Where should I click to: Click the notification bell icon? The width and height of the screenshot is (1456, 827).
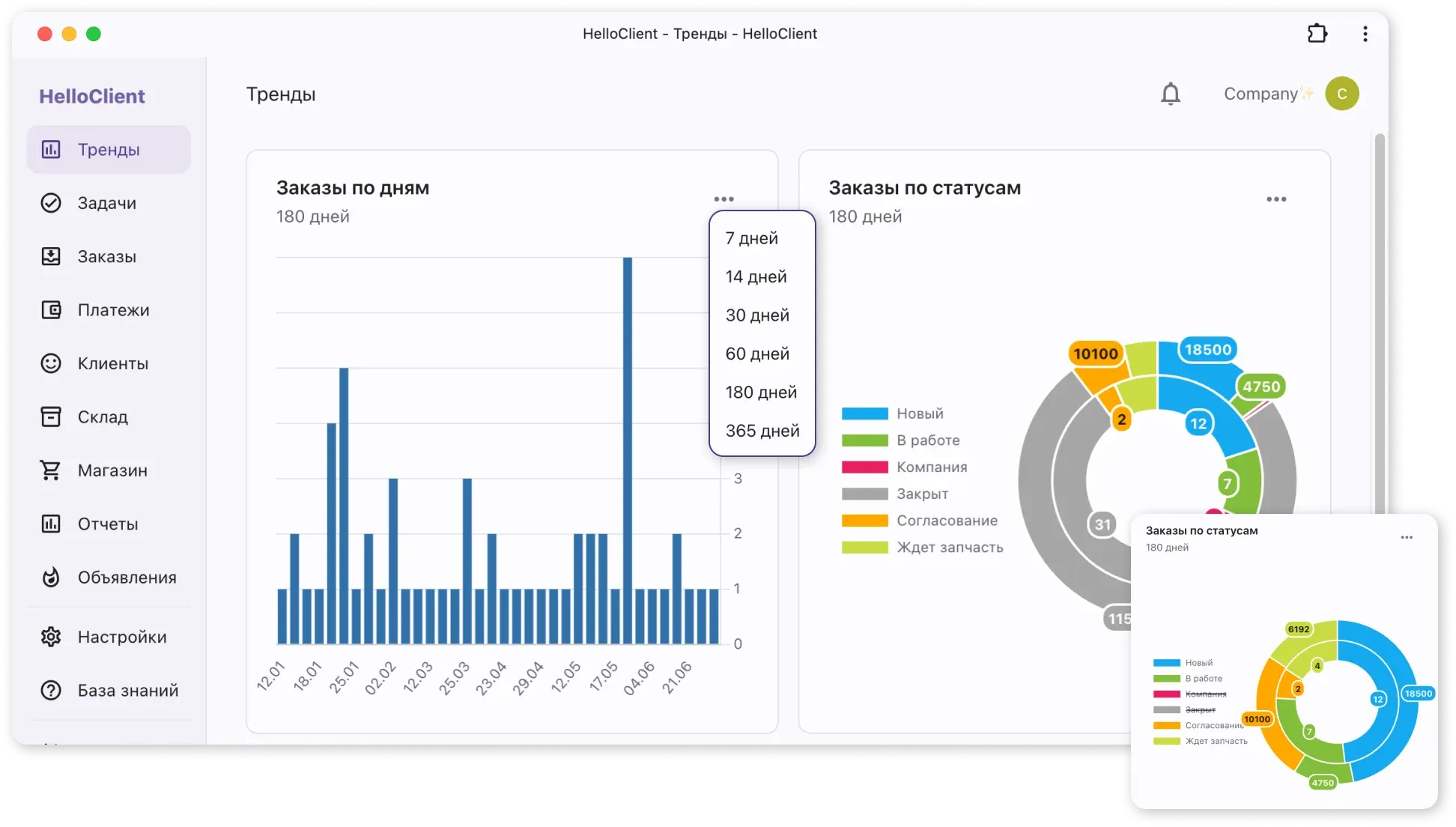(1170, 94)
